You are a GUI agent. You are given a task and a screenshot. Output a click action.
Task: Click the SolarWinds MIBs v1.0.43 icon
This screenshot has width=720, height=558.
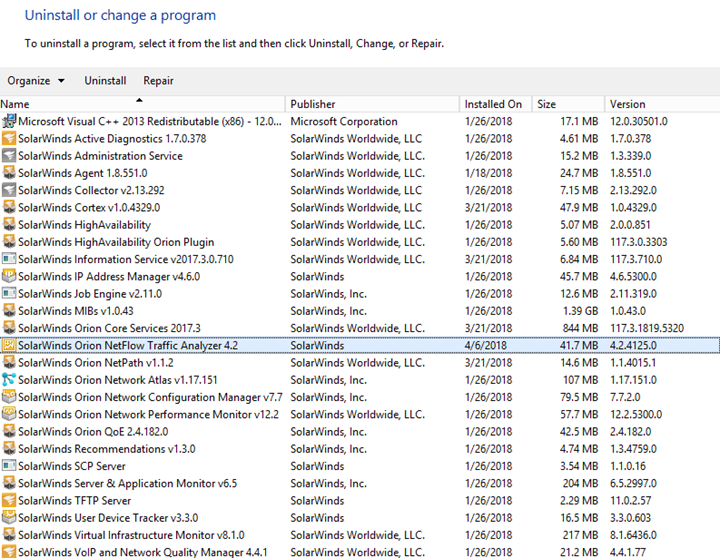pos(9,311)
